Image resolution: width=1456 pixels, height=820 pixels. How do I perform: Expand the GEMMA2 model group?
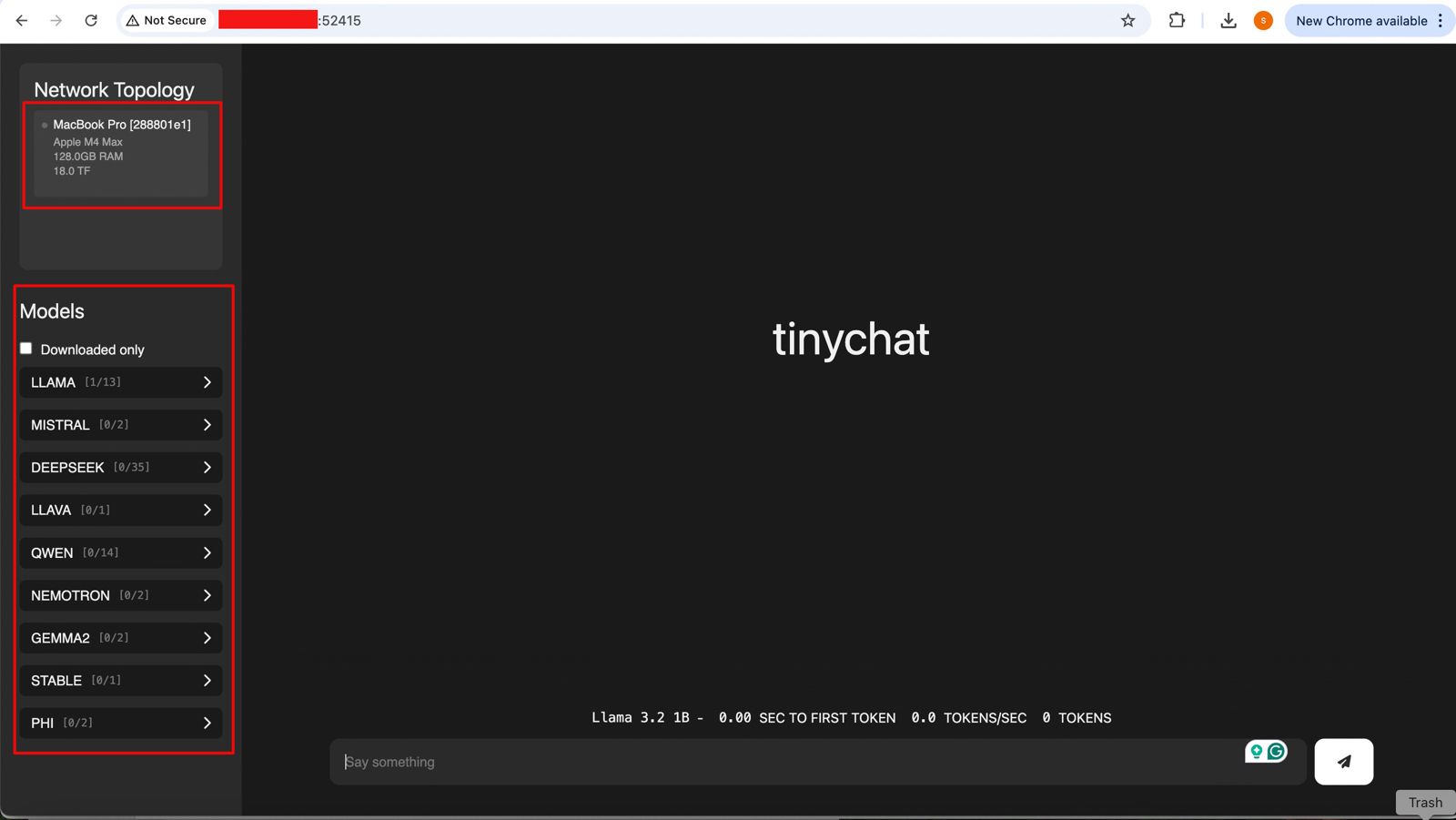pyautogui.click(x=121, y=638)
